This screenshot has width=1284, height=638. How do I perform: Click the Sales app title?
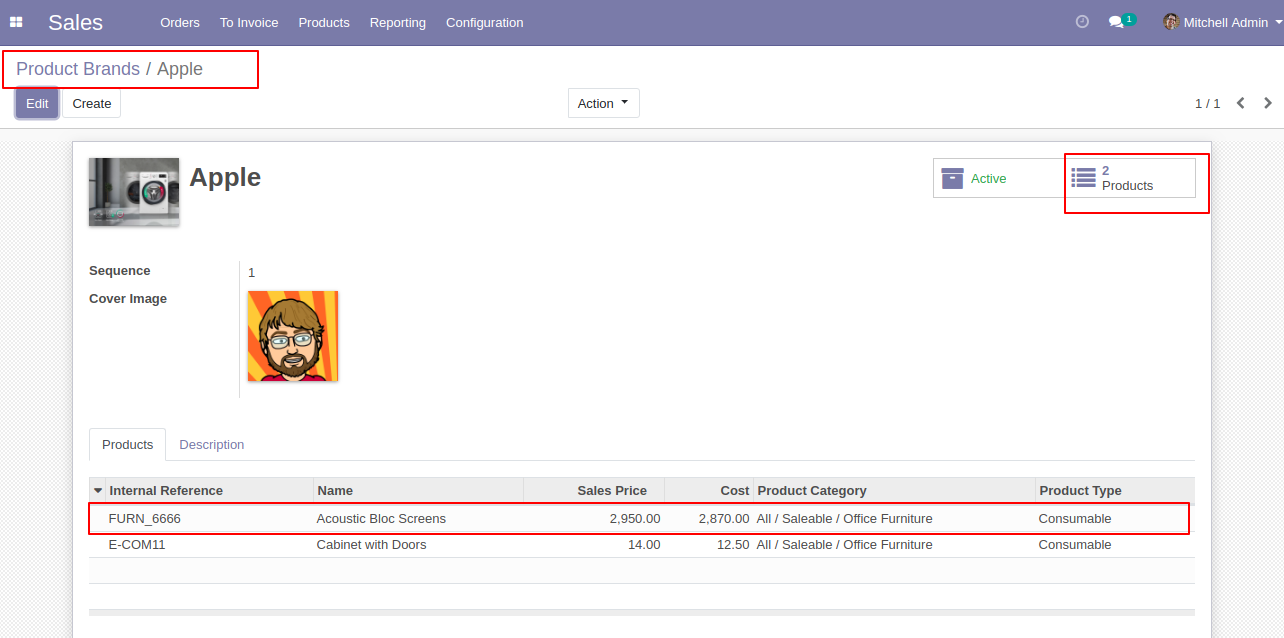coord(75,22)
